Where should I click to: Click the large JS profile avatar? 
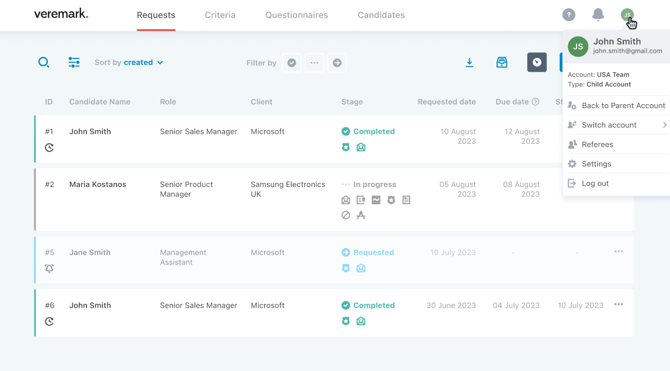click(578, 46)
